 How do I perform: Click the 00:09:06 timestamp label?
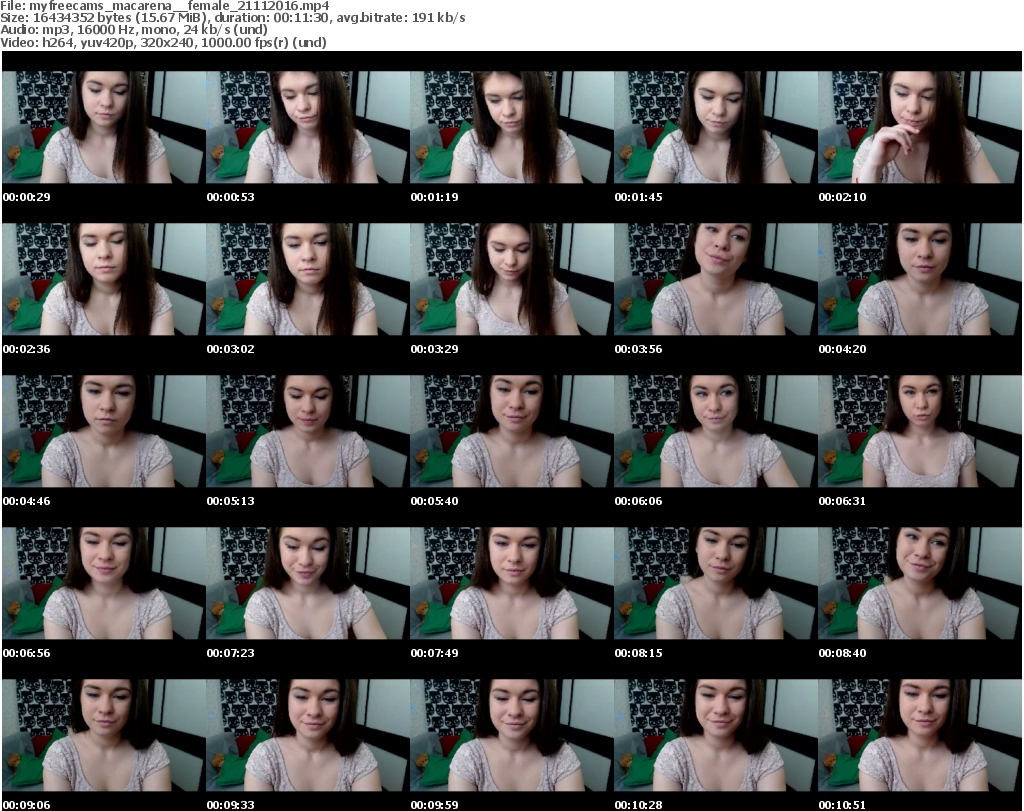click(27, 805)
